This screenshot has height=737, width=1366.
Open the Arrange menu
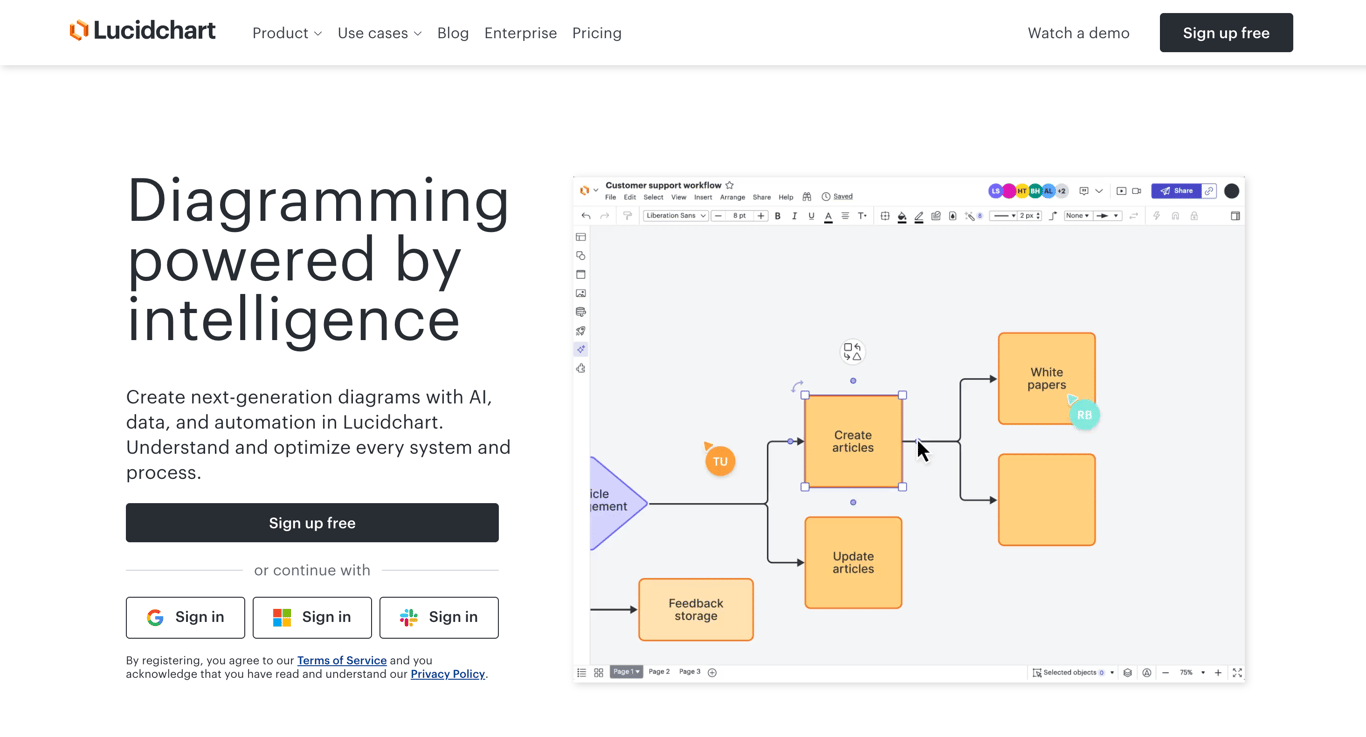click(732, 197)
